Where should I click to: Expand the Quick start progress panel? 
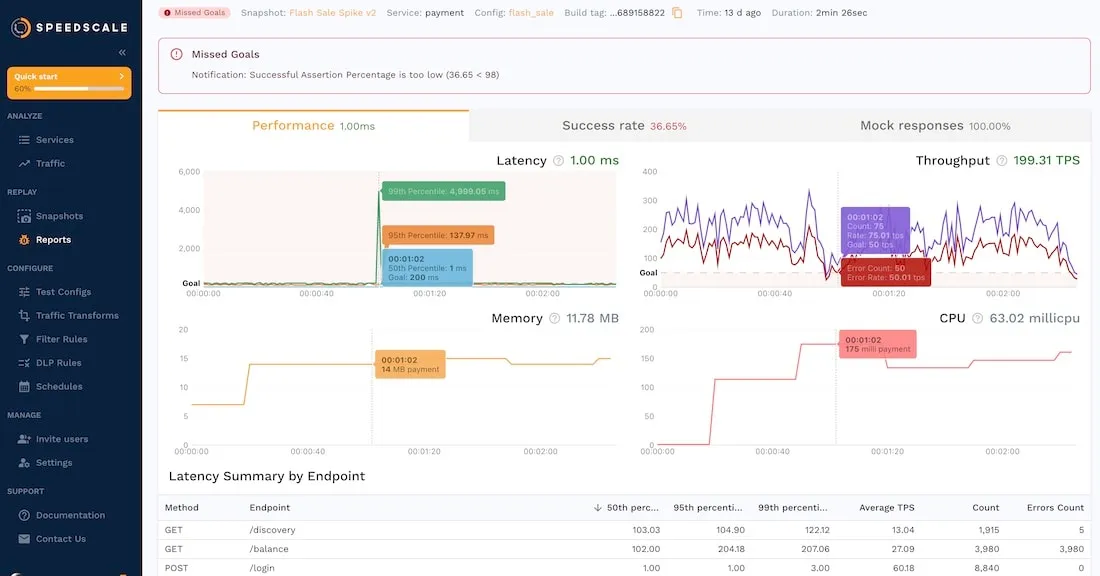click(123, 74)
